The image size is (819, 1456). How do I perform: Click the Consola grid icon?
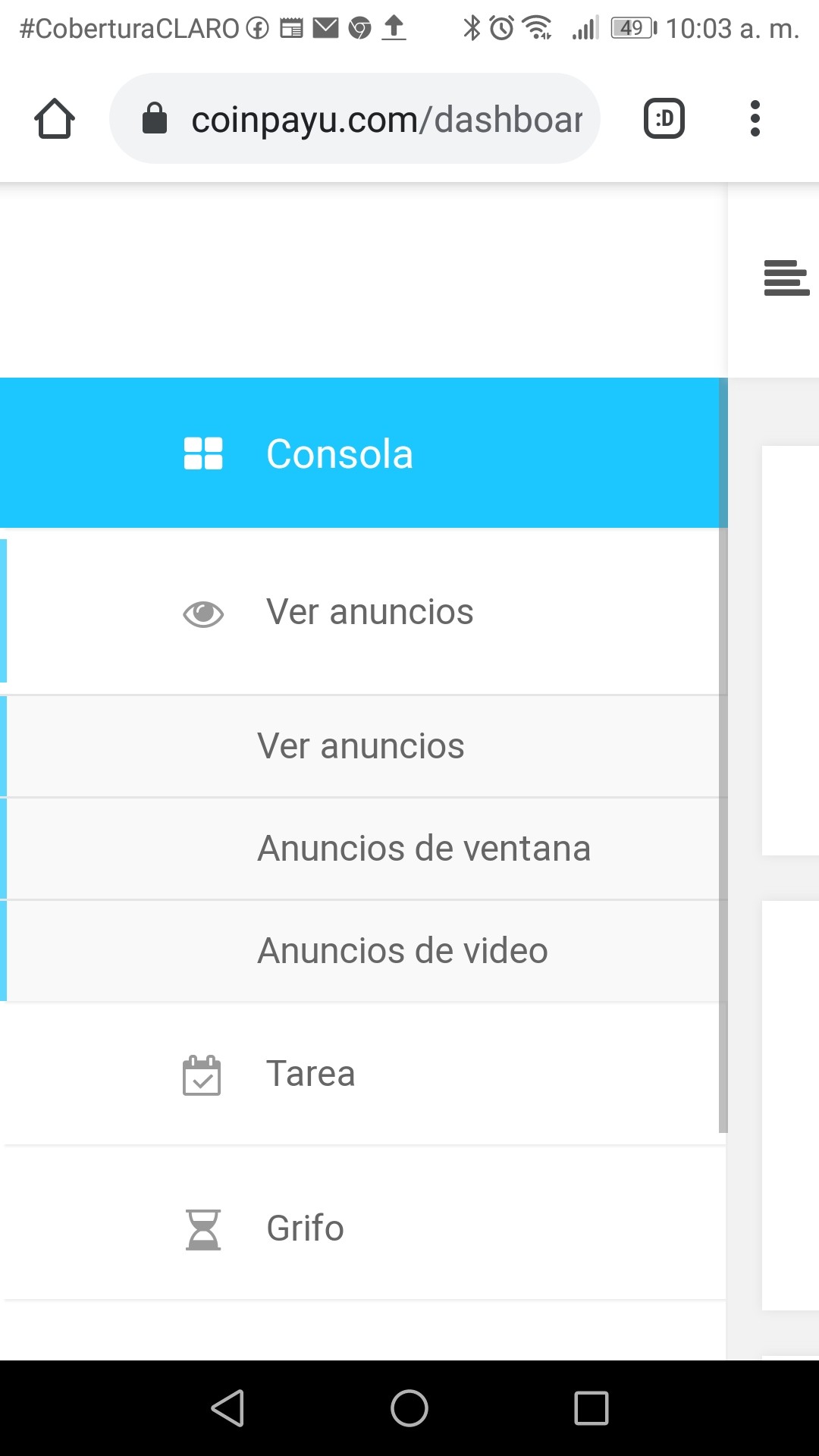click(203, 453)
